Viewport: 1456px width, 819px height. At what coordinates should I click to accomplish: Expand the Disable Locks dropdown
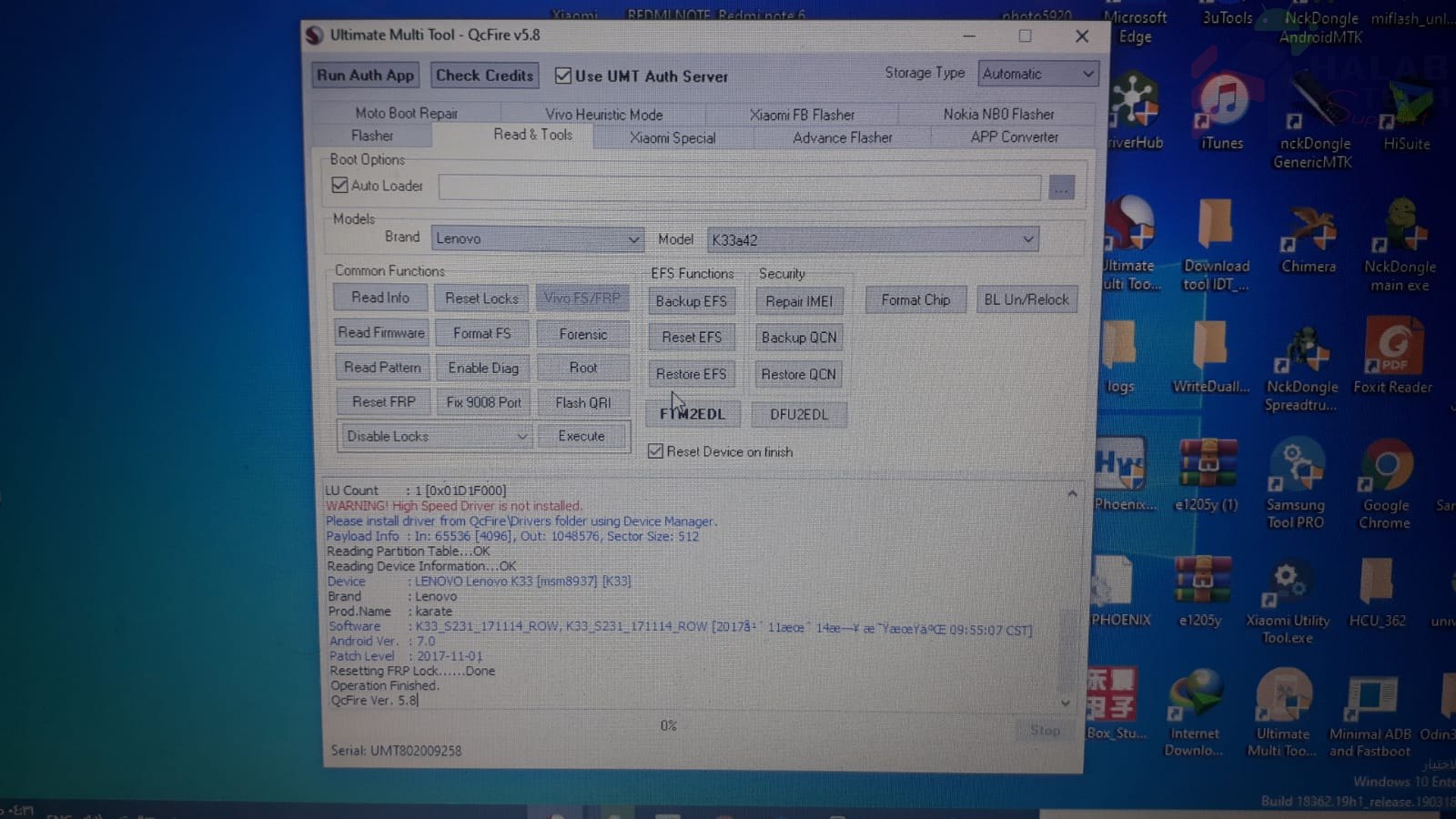click(x=435, y=436)
